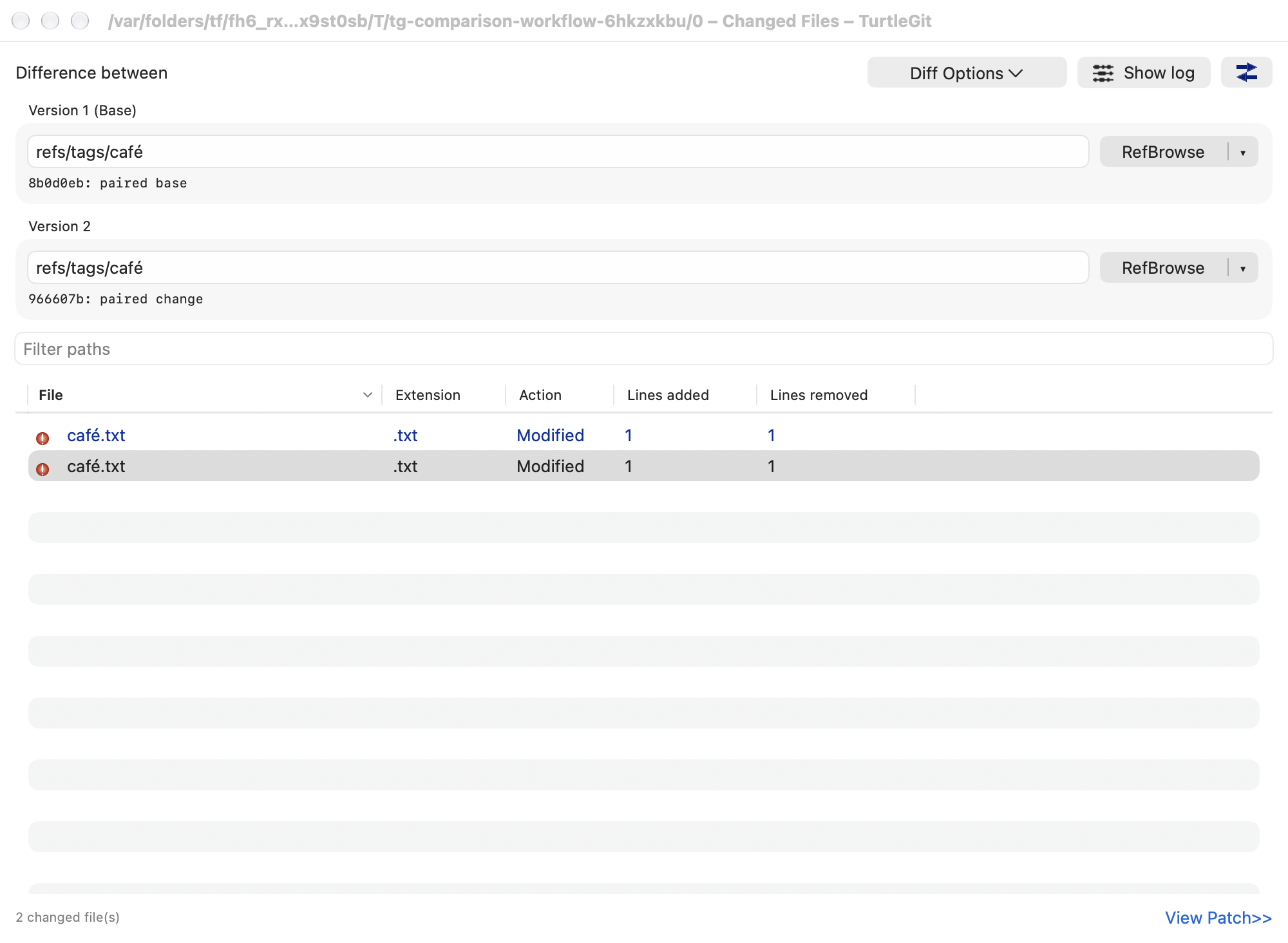The image size is (1288, 943).
Task: Click the Filter paths search box
Action: (644, 349)
